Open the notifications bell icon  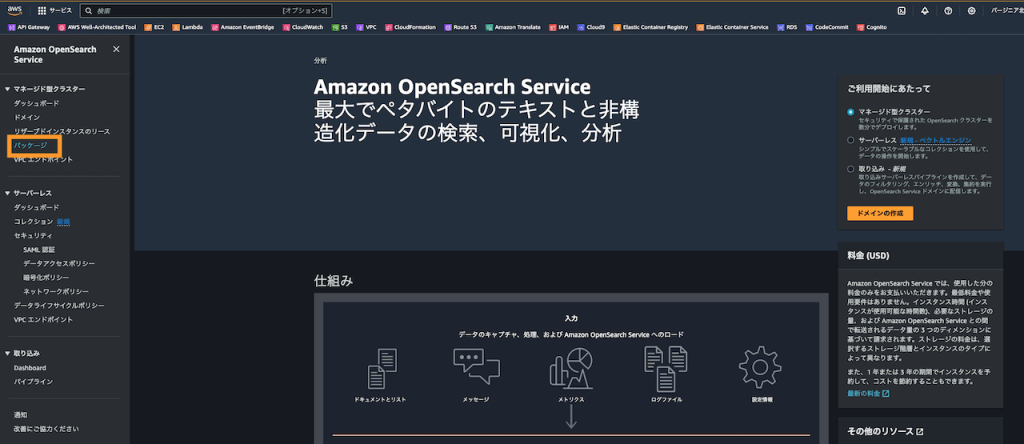point(925,10)
